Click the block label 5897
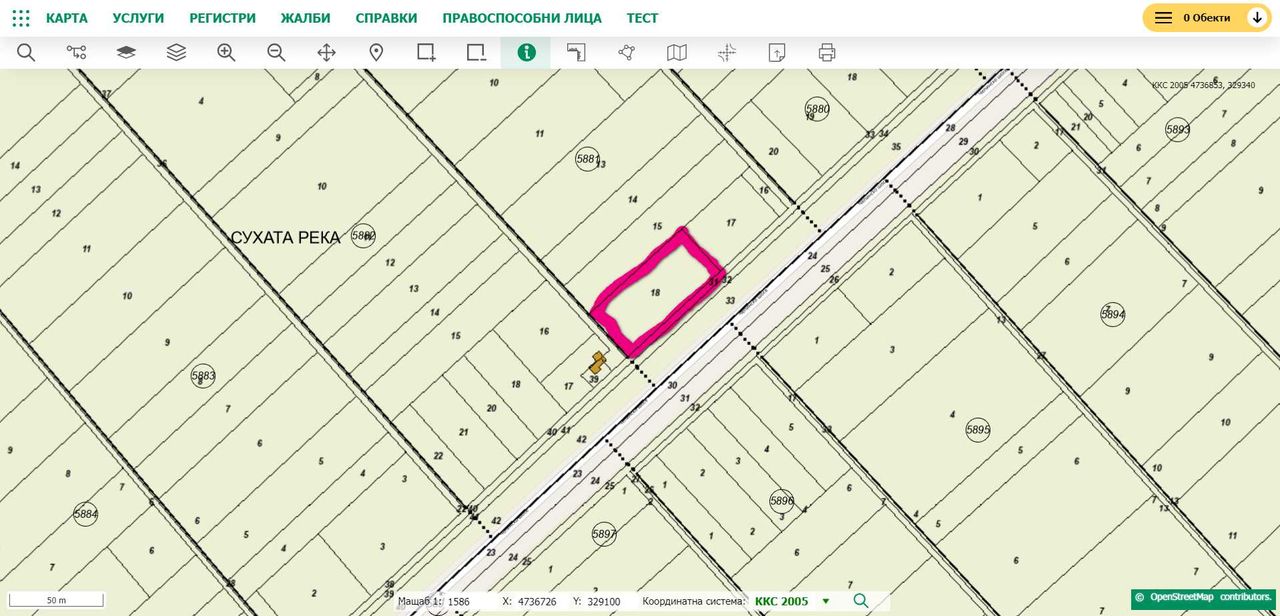Image resolution: width=1280 pixels, height=616 pixels. pos(604,534)
